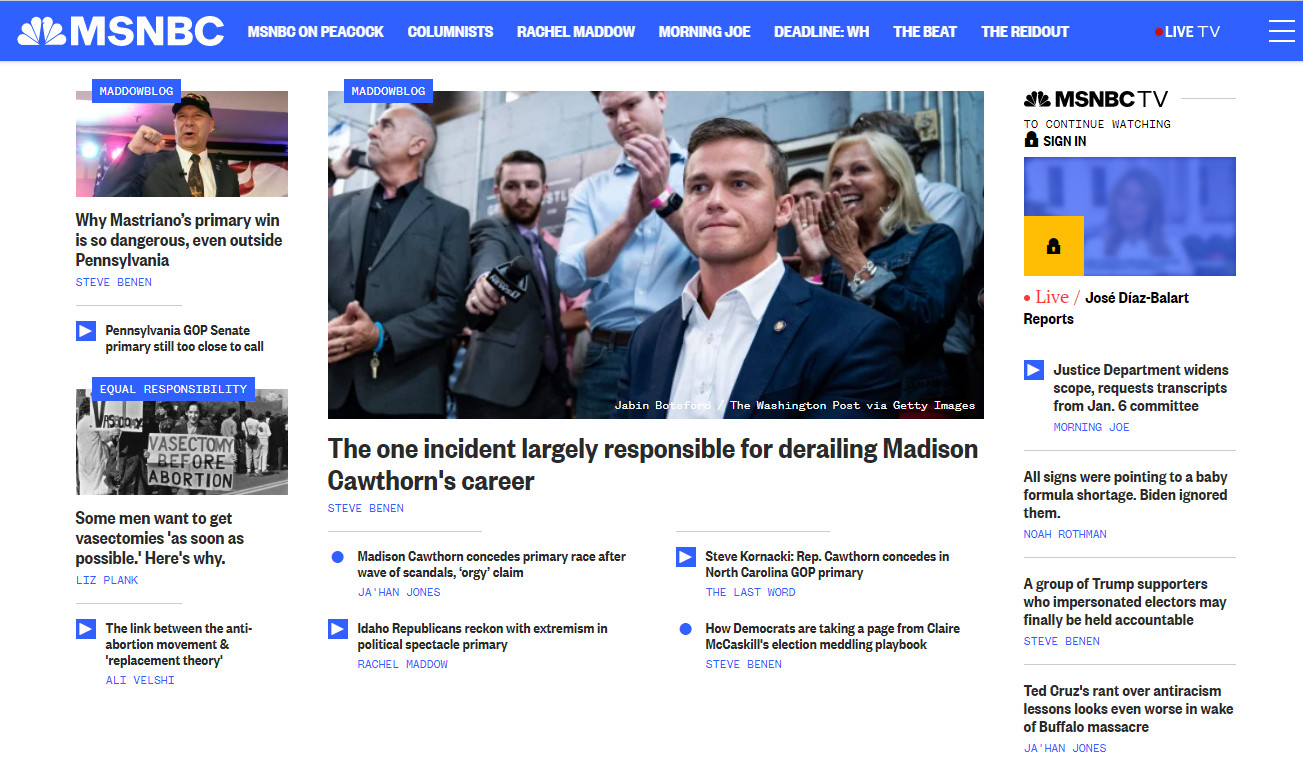Click the Sign In link

point(1063,141)
